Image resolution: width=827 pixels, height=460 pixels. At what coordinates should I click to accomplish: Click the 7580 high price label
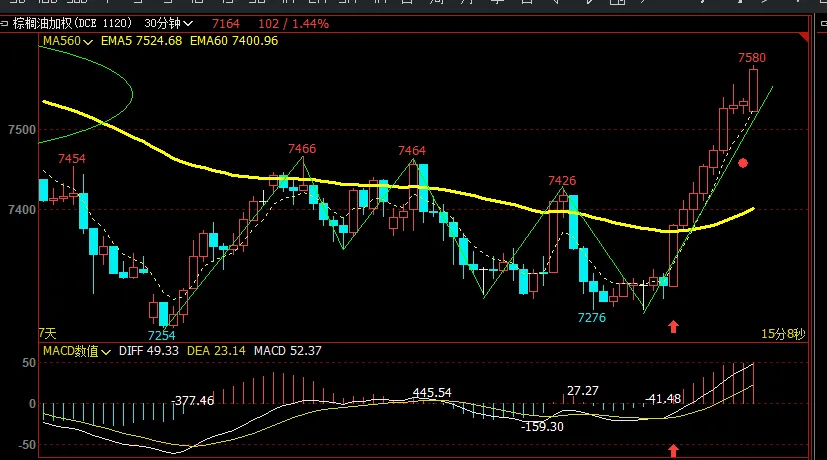coord(752,58)
